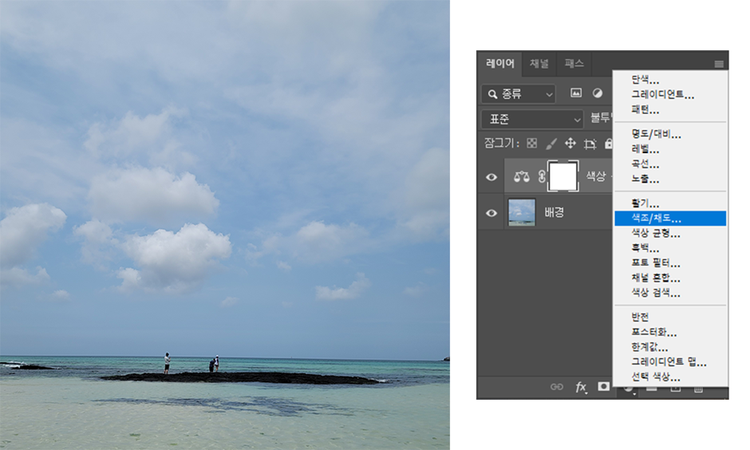Switch to the 채널 tab
The height and width of the screenshot is (450, 750).
pyautogui.click(x=539, y=64)
